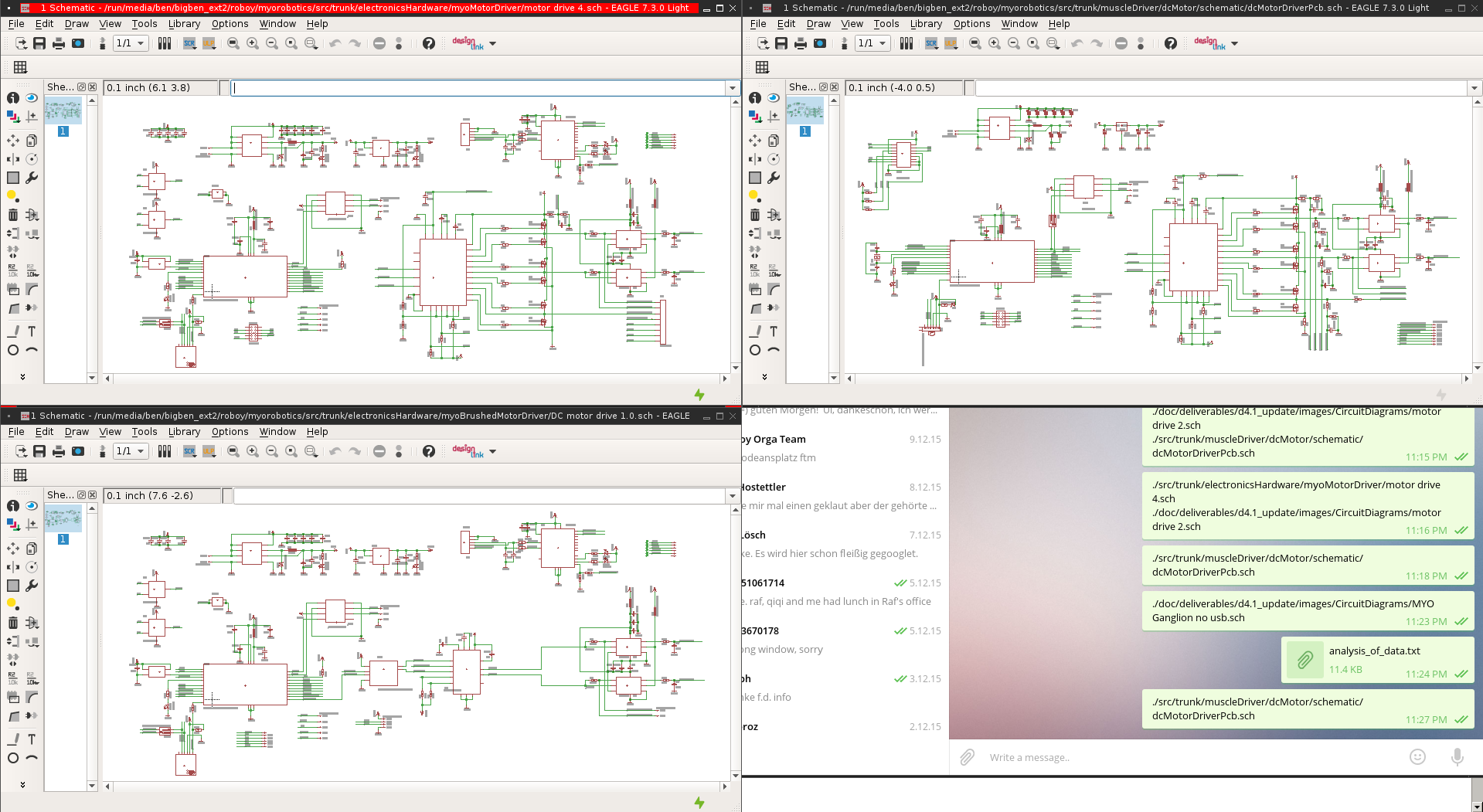
Task: Open 1/1 sheet dropdown in motor drive 4.sch window
Action: [131, 43]
